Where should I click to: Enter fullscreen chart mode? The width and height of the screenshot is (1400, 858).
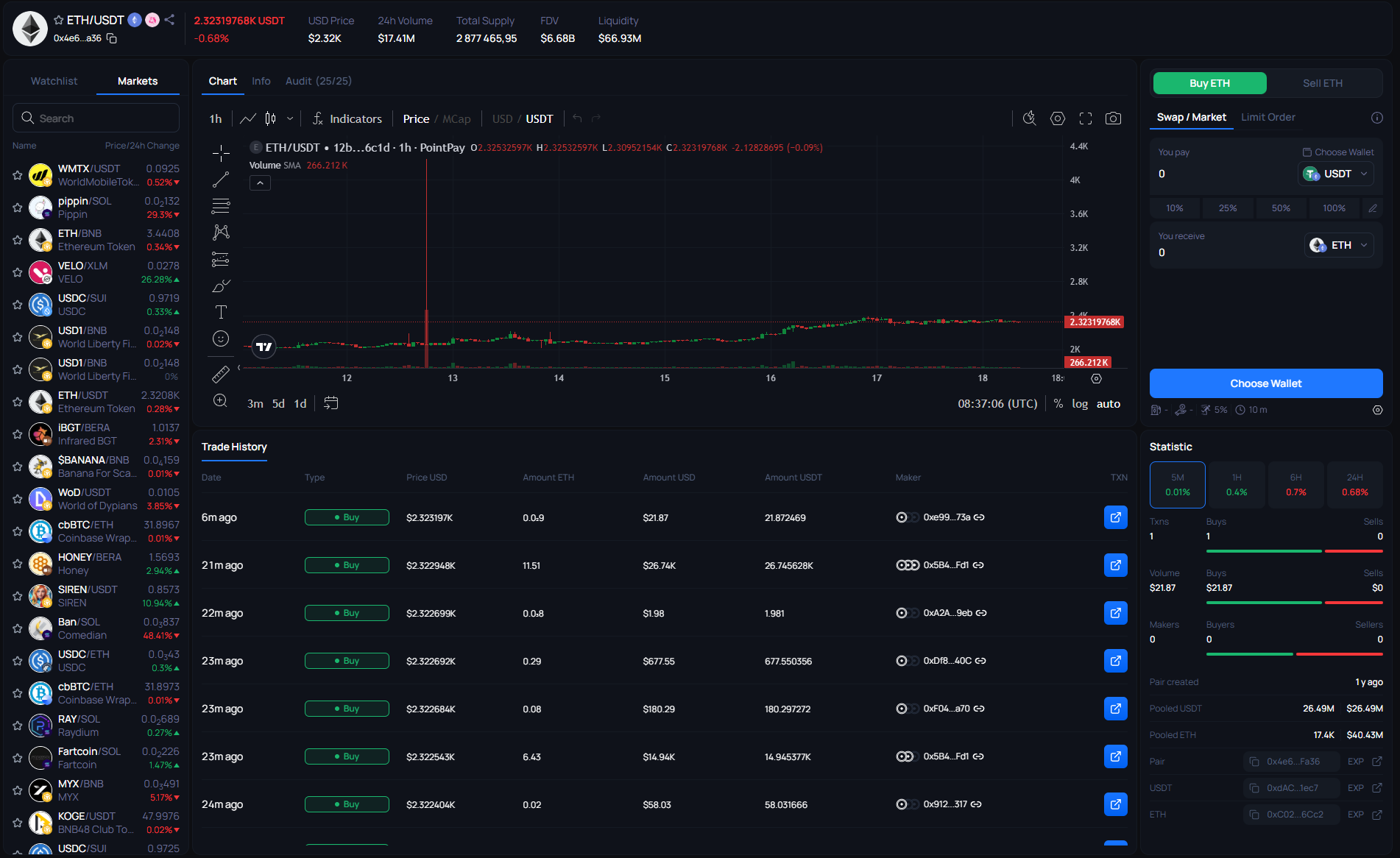(1085, 118)
